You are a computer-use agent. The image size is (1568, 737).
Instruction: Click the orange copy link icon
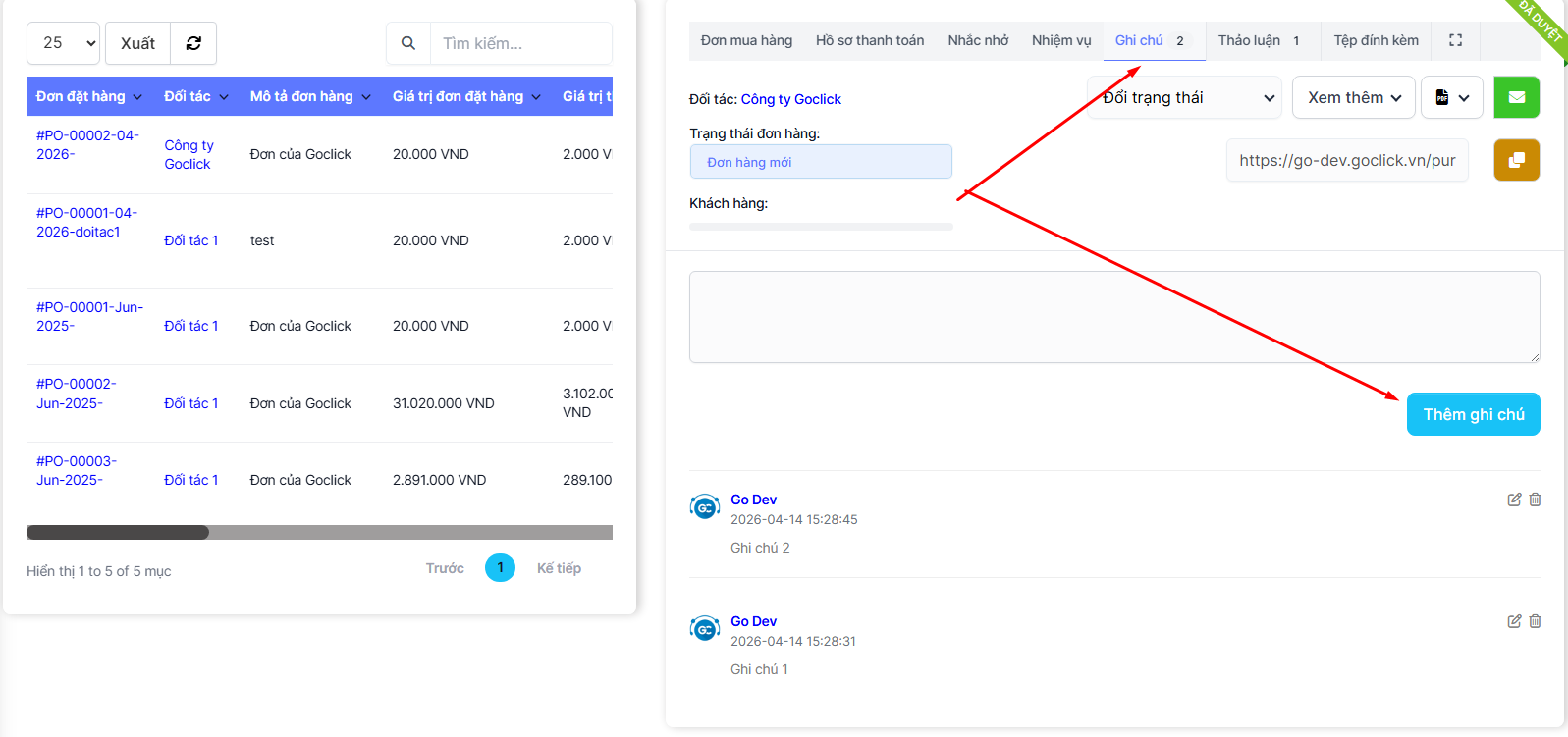pyautogui.click(x=1516, y=160)
